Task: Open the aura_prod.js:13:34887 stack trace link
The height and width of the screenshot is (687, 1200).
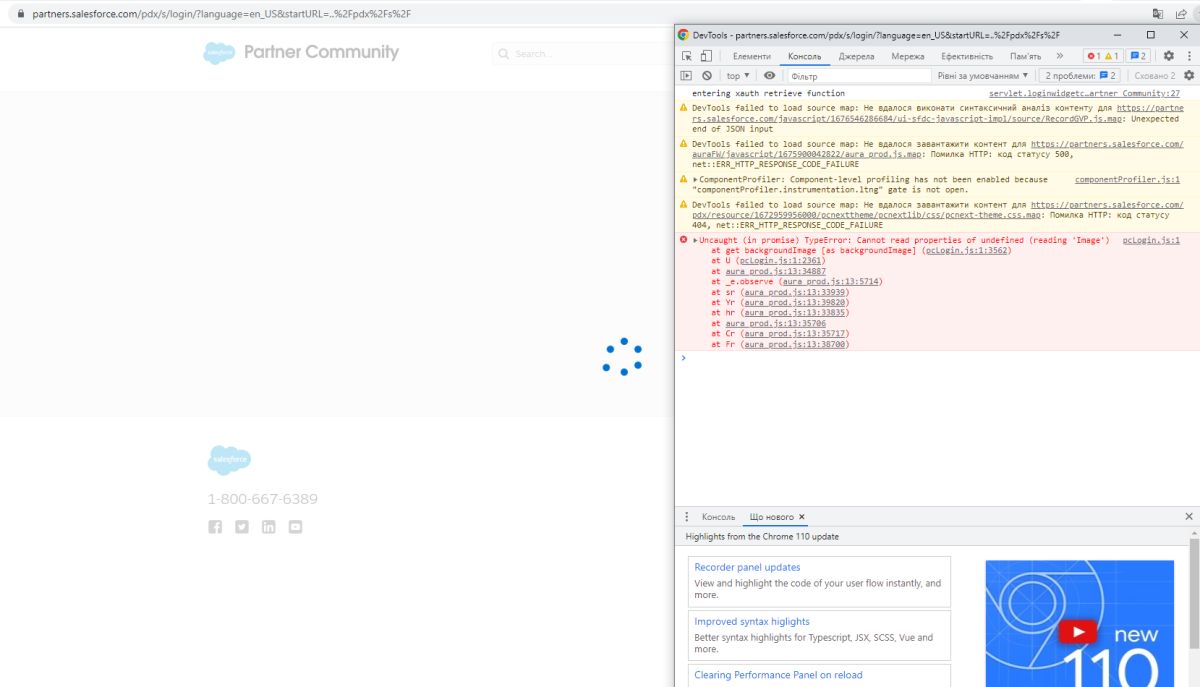Action: pyautogui.click(x=775, y=271)
